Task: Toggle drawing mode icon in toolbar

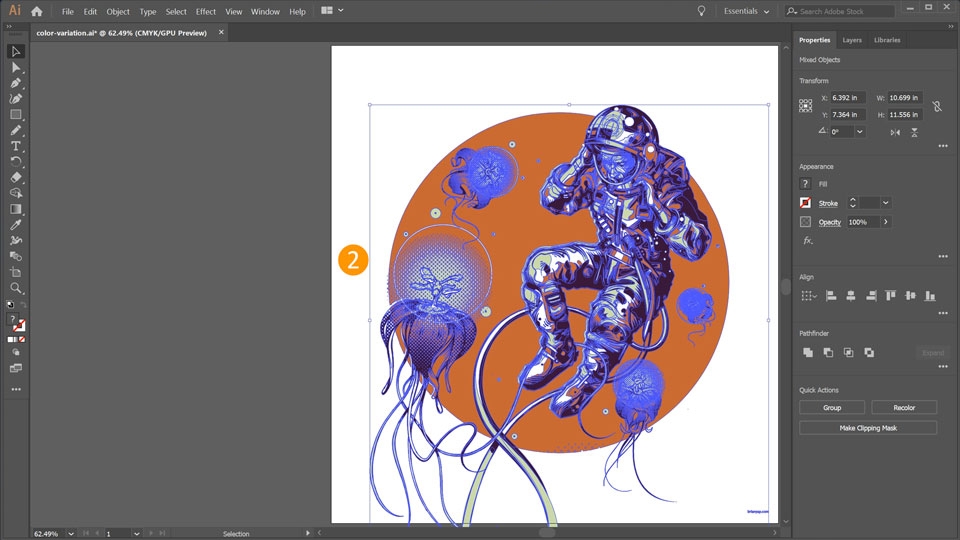Action: [x=16, y=353]
